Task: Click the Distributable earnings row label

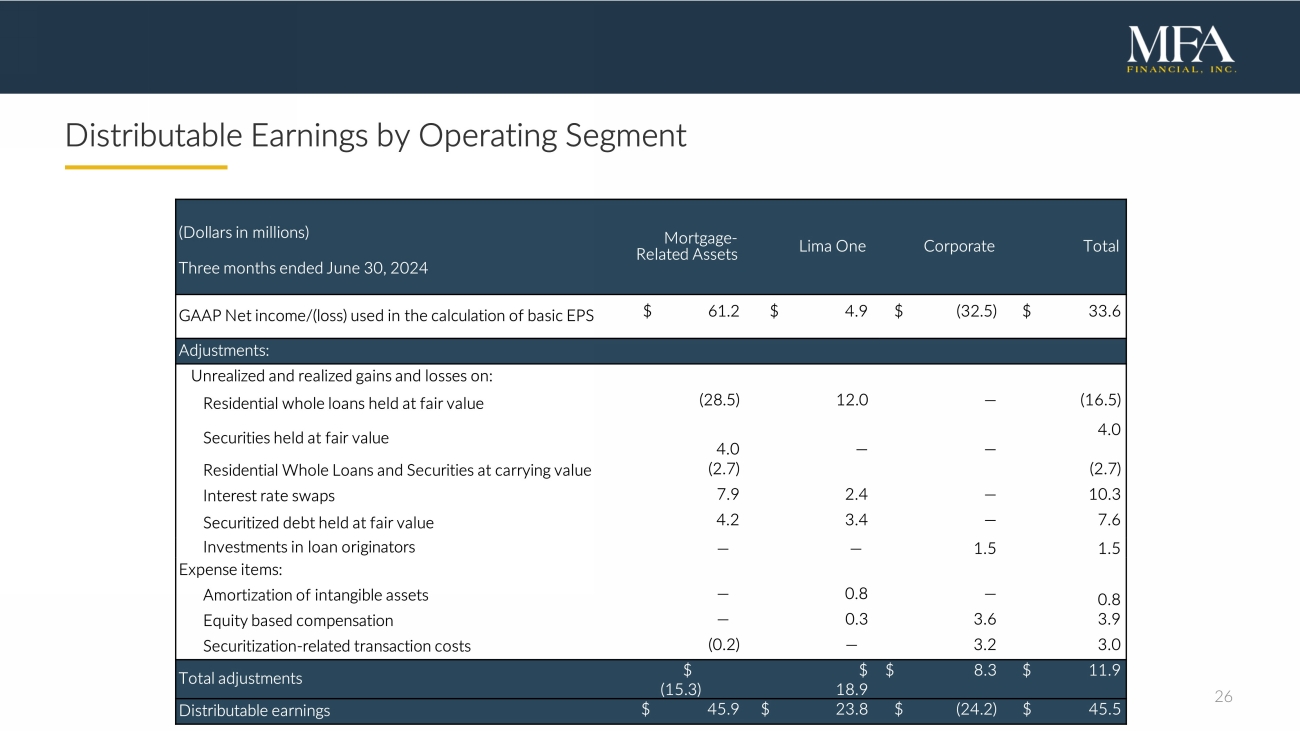Action: (254, 711)
